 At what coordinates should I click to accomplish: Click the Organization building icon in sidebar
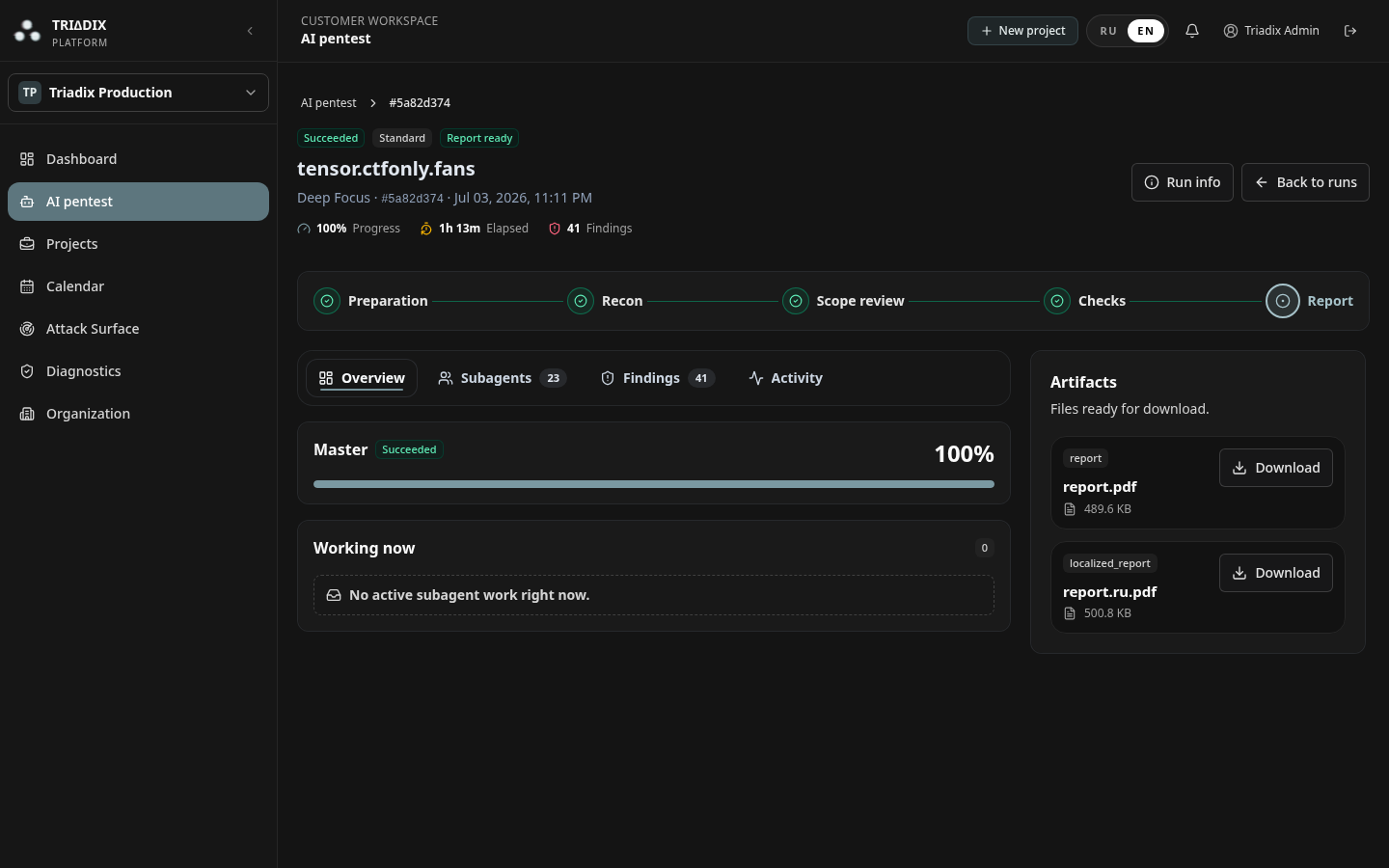coord(27,414)
